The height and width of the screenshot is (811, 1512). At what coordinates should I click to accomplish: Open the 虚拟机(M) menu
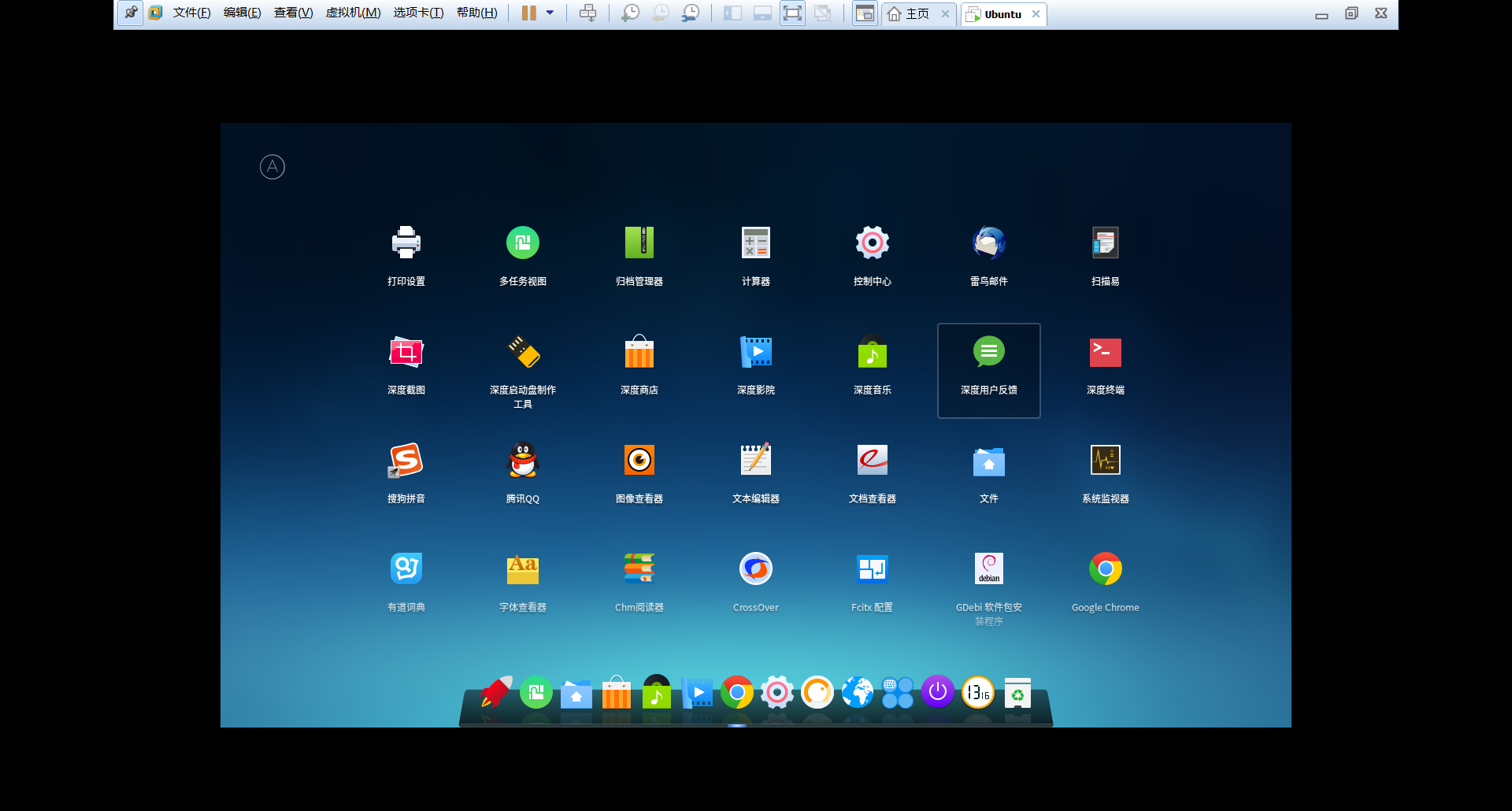(354, 13)
